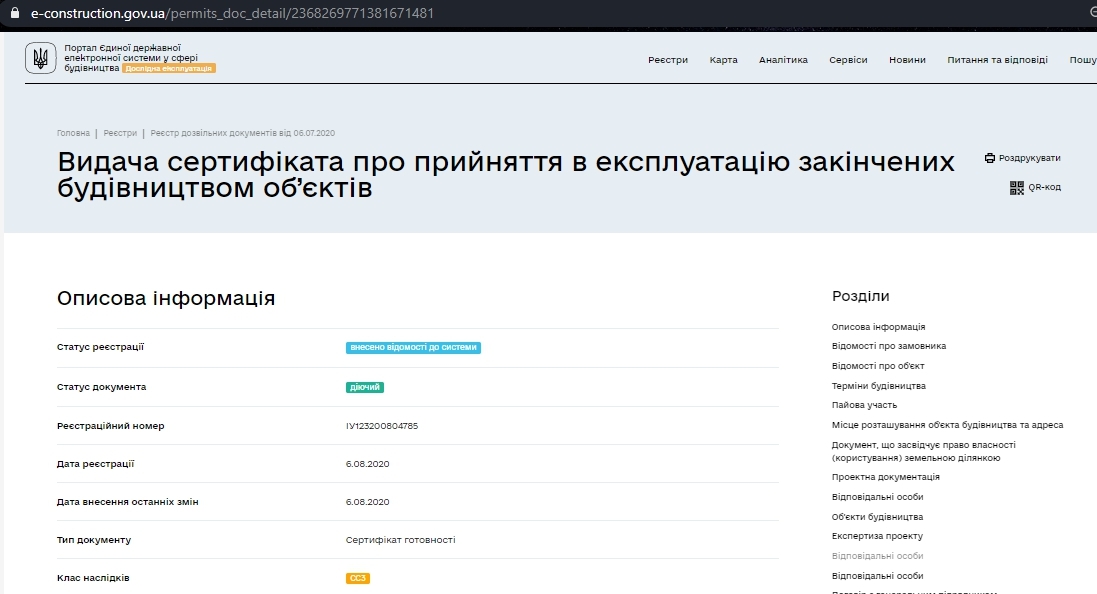This screenshot has width=1097, height=594.
Task: Jump to Пайова участь section
Action: 864,405
